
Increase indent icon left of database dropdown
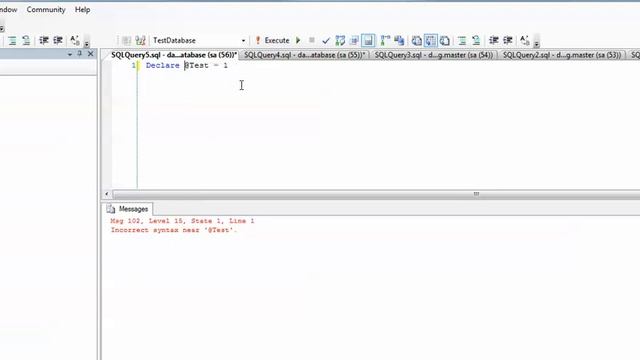tap(58, 40)
